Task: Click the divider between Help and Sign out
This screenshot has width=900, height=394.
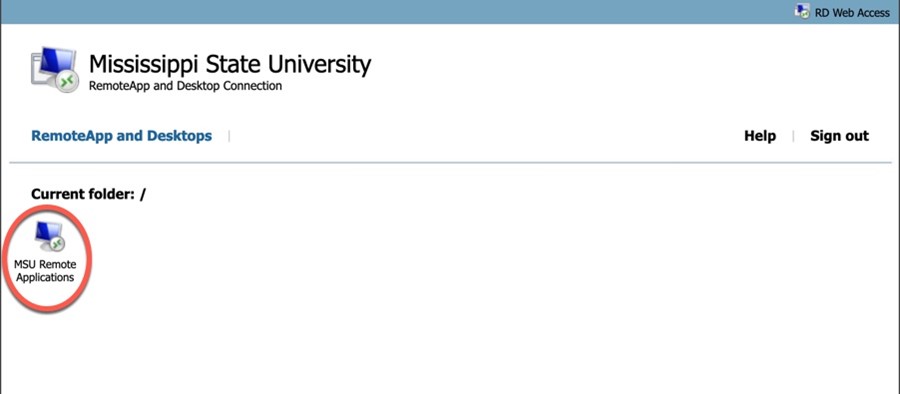Action: (x=793, y=136)
